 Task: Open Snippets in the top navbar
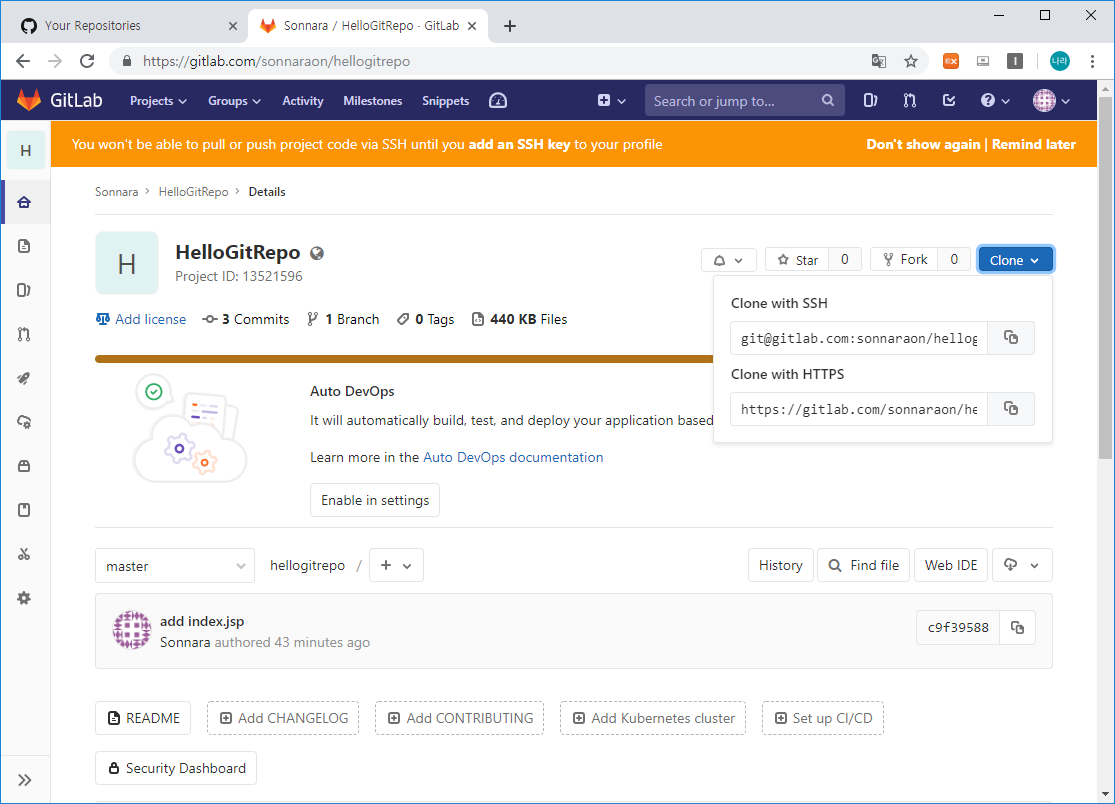click(x=445, y=101)
